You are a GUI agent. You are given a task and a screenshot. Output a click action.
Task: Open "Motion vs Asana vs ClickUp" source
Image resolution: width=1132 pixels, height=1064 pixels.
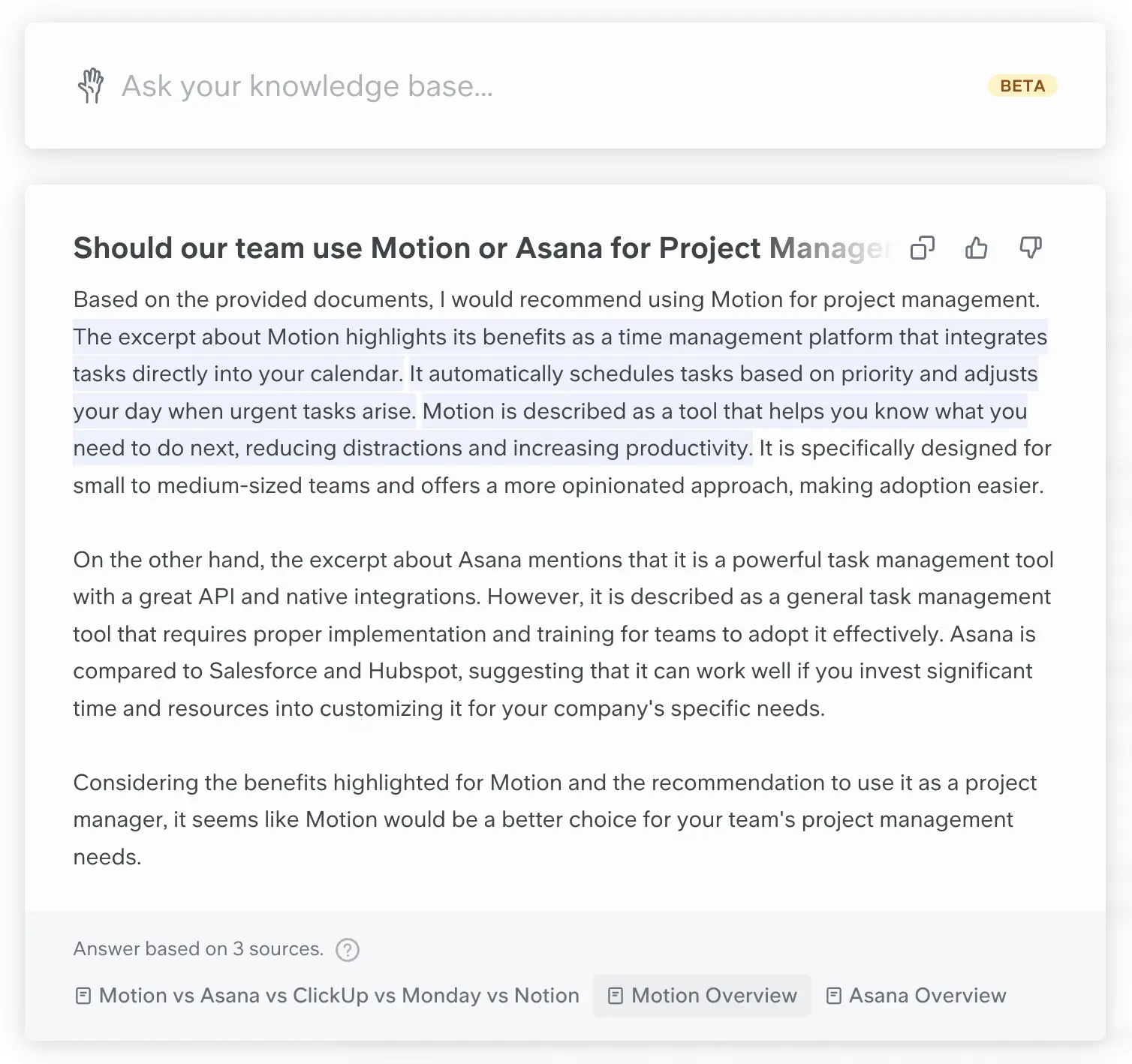click(x=339, y=996)
